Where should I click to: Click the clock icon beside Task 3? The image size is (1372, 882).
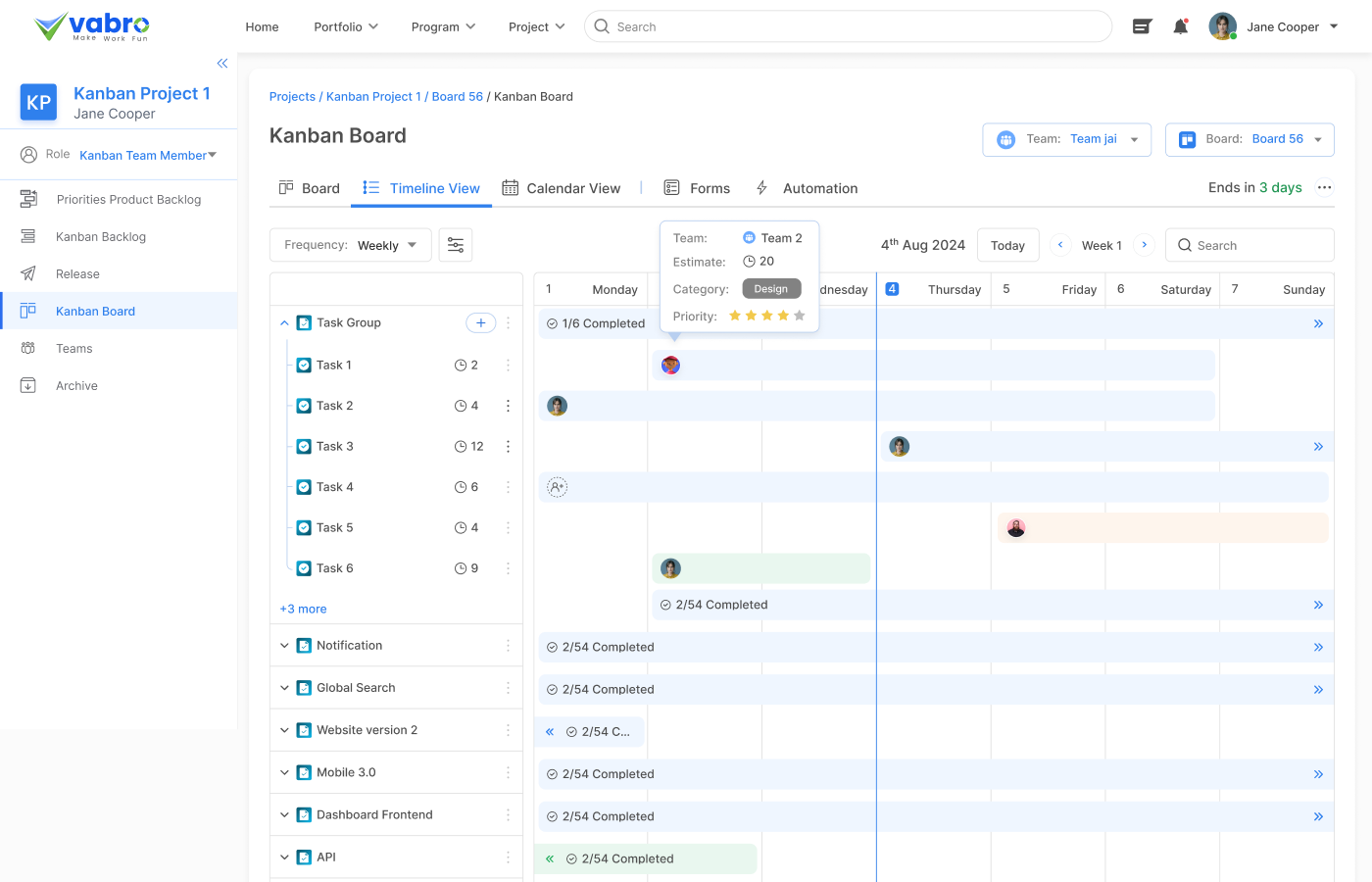461,446
